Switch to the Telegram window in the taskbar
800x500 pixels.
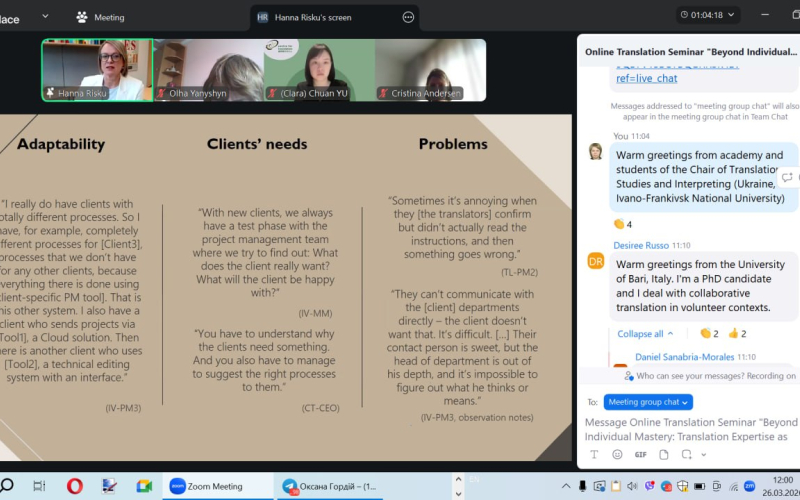329,486
